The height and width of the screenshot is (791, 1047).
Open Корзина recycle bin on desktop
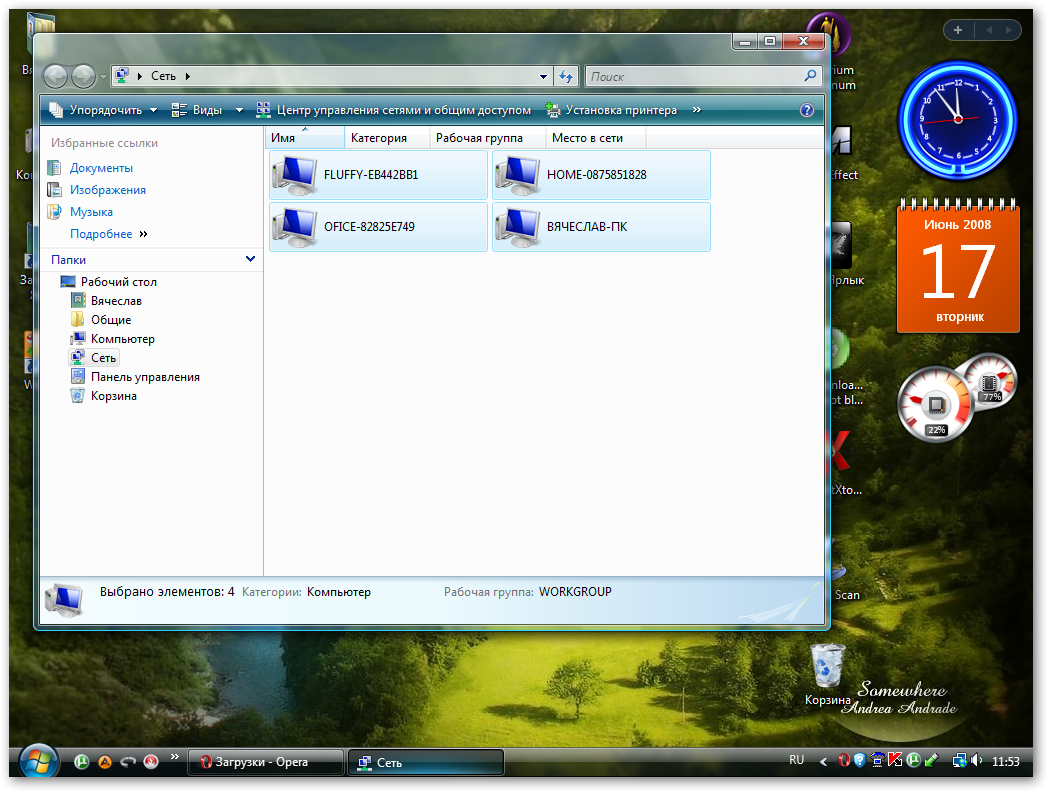coord(828,665)
